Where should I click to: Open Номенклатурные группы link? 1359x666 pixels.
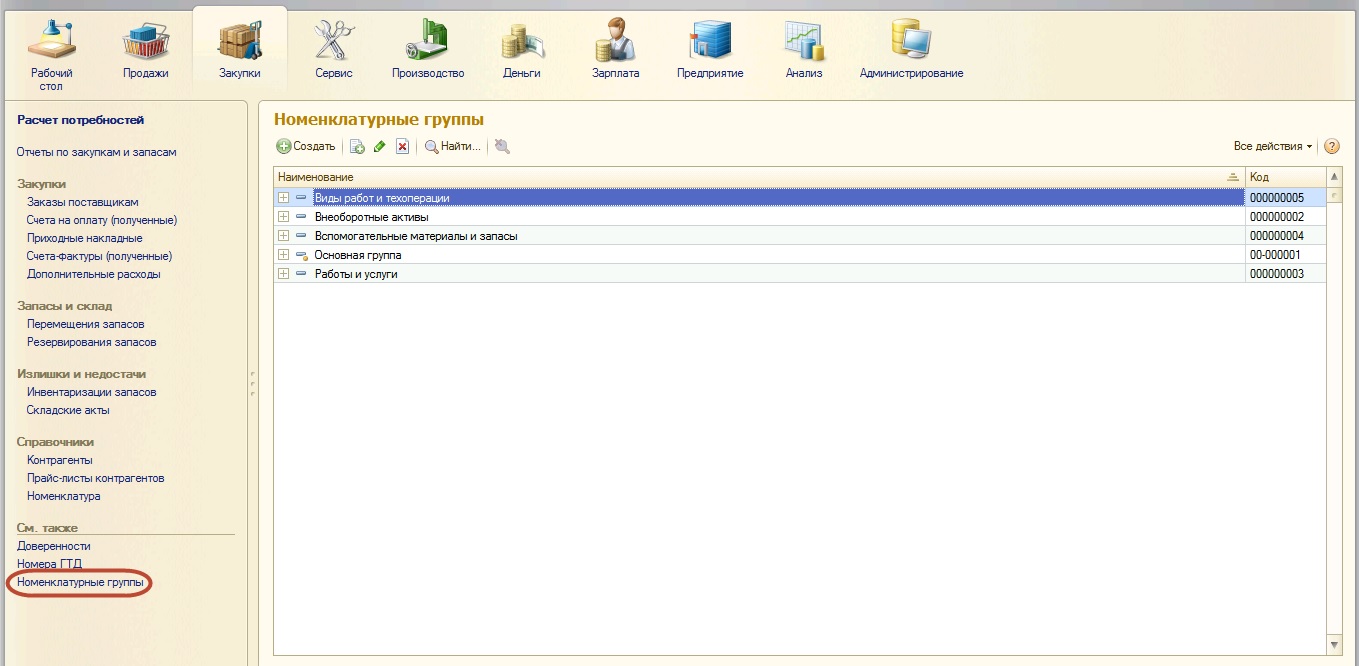pyautogui.click(x=80, y=582)
